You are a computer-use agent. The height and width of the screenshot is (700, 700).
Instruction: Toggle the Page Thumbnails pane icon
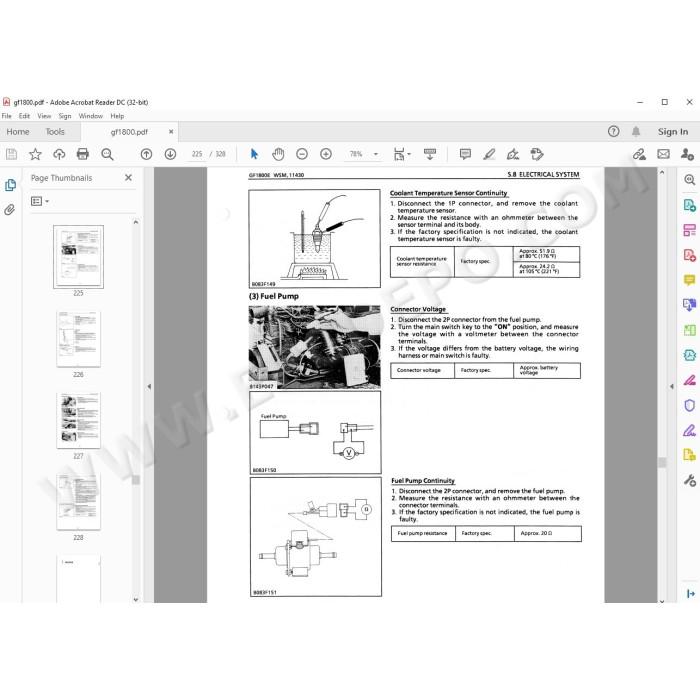(x=10, y=185)
